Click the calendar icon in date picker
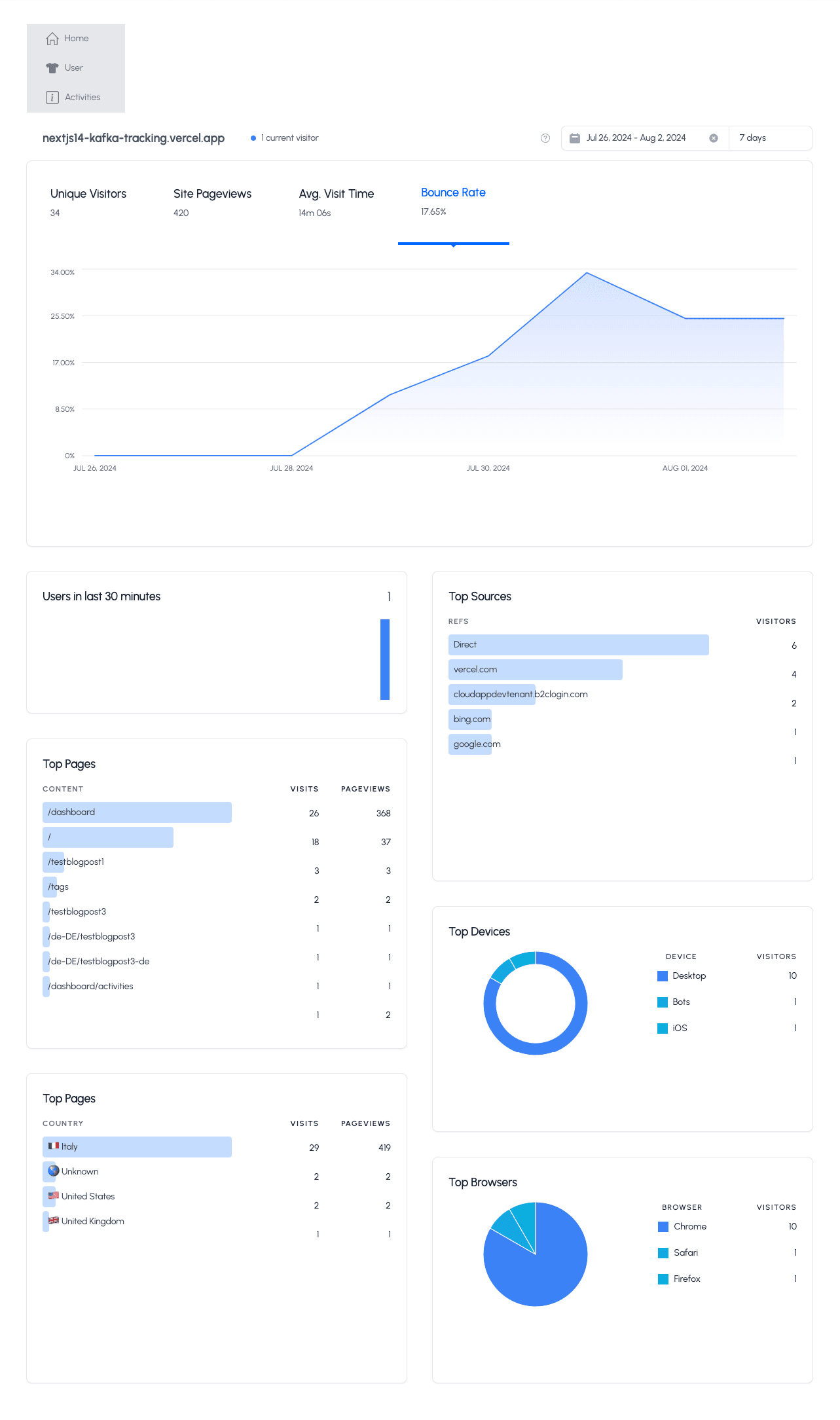The width and height of the screenshot is (840, 1420). (575, 138)
